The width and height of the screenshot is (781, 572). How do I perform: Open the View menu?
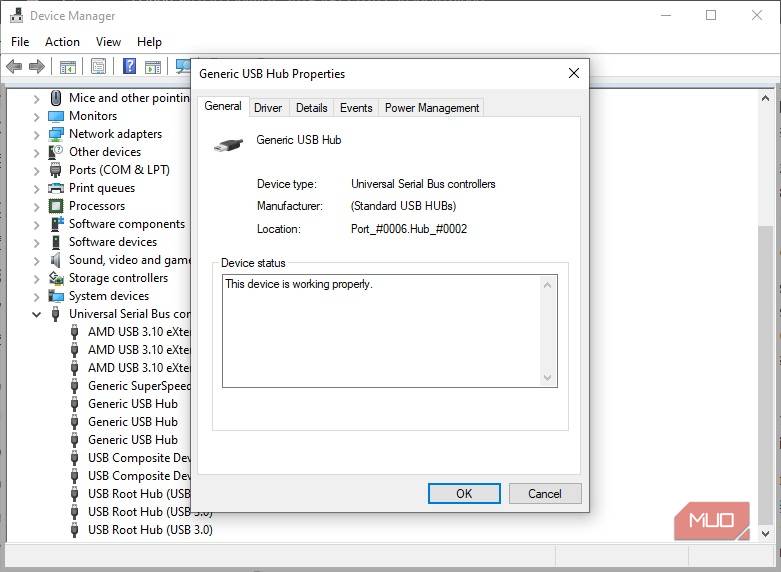[108, 42]
